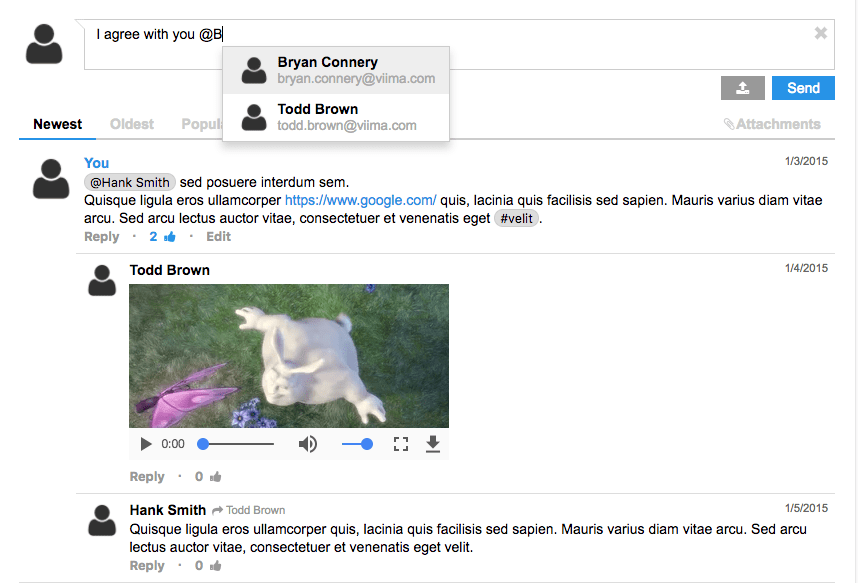Switch to the Oldest tab
This screenshot has width=858, height=583.
[131, 124]
